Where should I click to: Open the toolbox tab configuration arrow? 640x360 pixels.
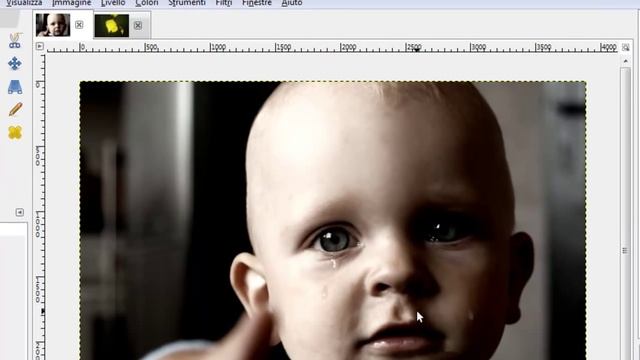(x=20, y=212)
